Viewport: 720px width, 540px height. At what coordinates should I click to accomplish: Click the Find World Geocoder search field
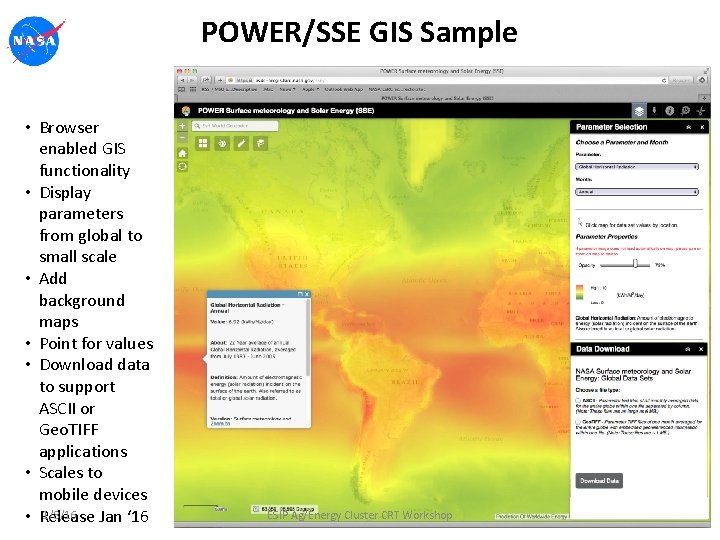235,125
